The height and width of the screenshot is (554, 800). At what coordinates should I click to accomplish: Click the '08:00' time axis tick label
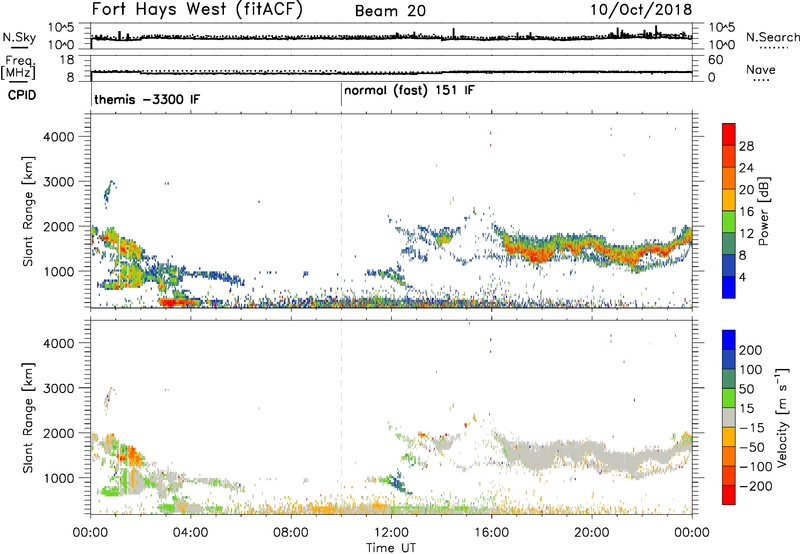(x=291, y=533)
